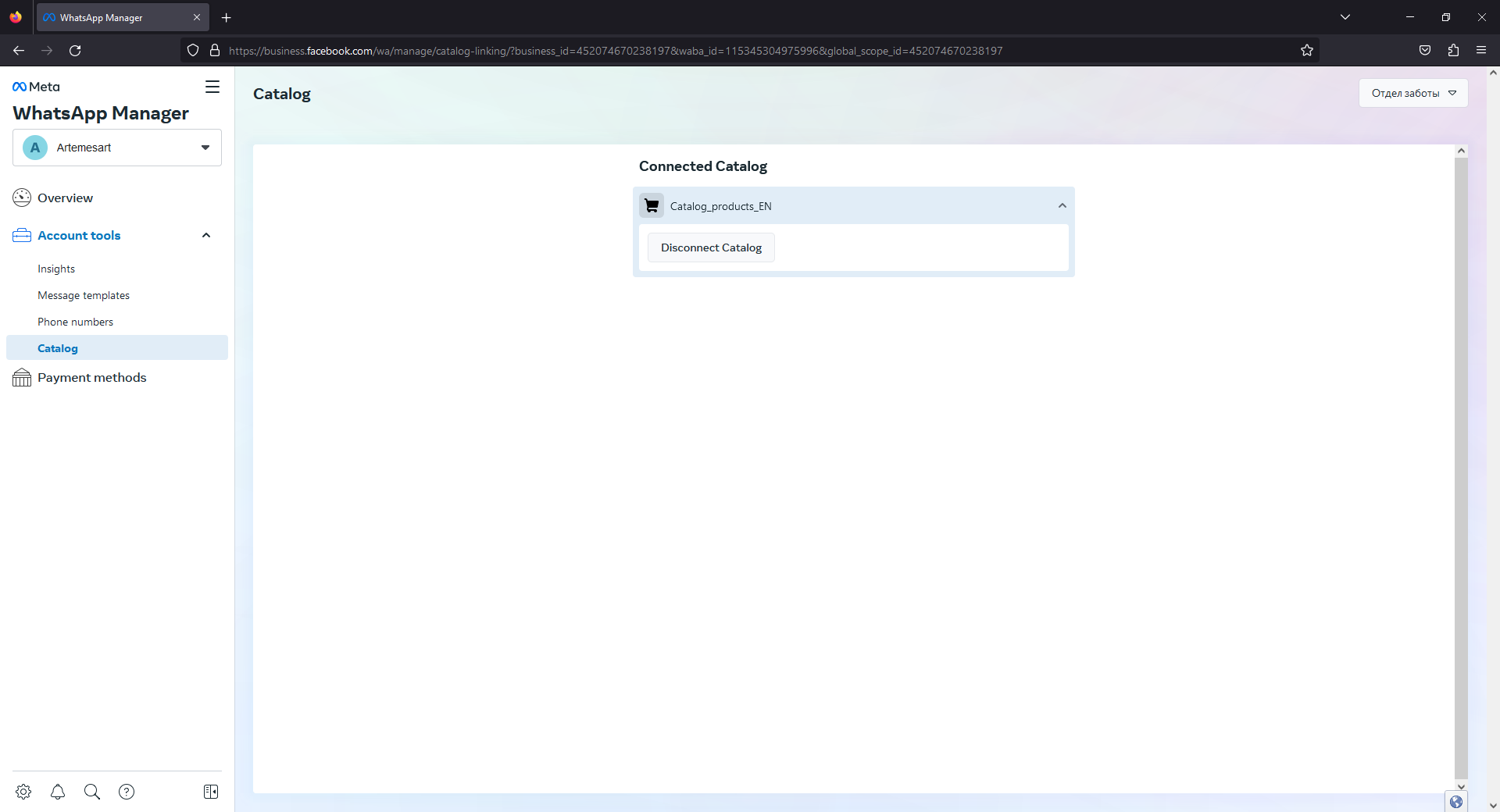The image size is (1500, 812).
Task: Minimize the Firefox window
Action: pos(1410,17)
